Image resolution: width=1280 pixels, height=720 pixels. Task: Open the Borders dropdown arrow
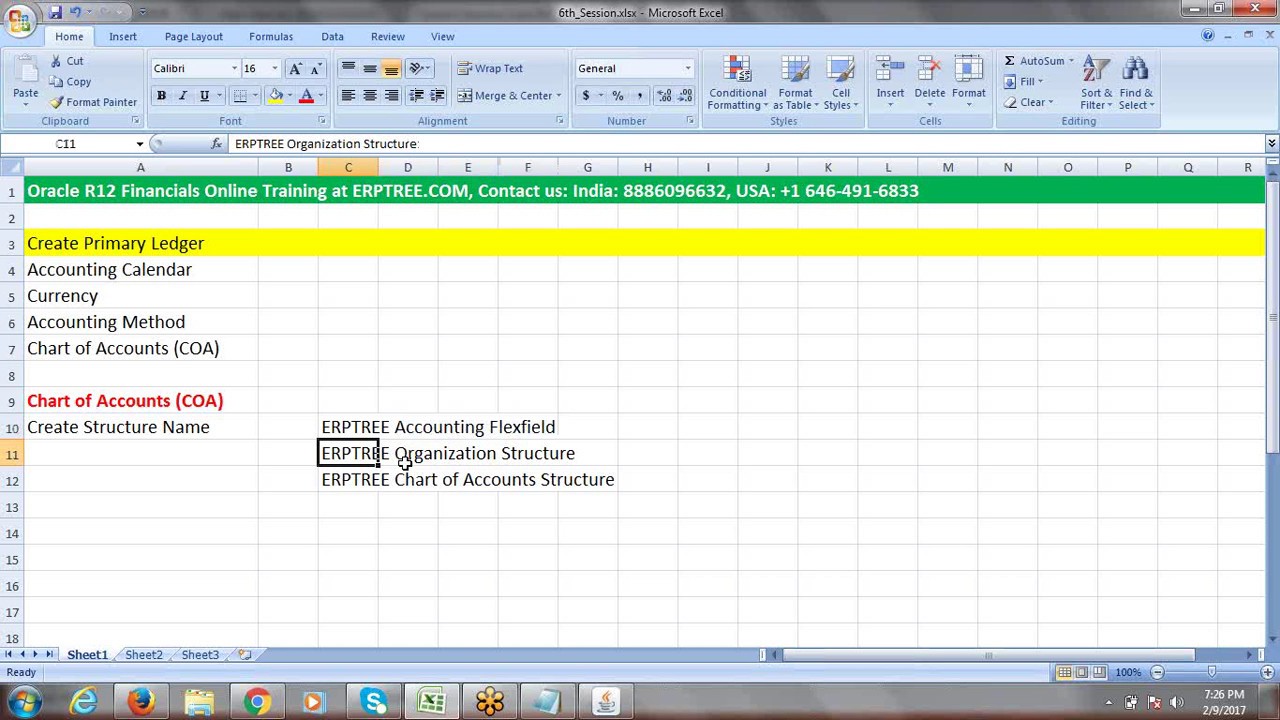pos(254,96)
